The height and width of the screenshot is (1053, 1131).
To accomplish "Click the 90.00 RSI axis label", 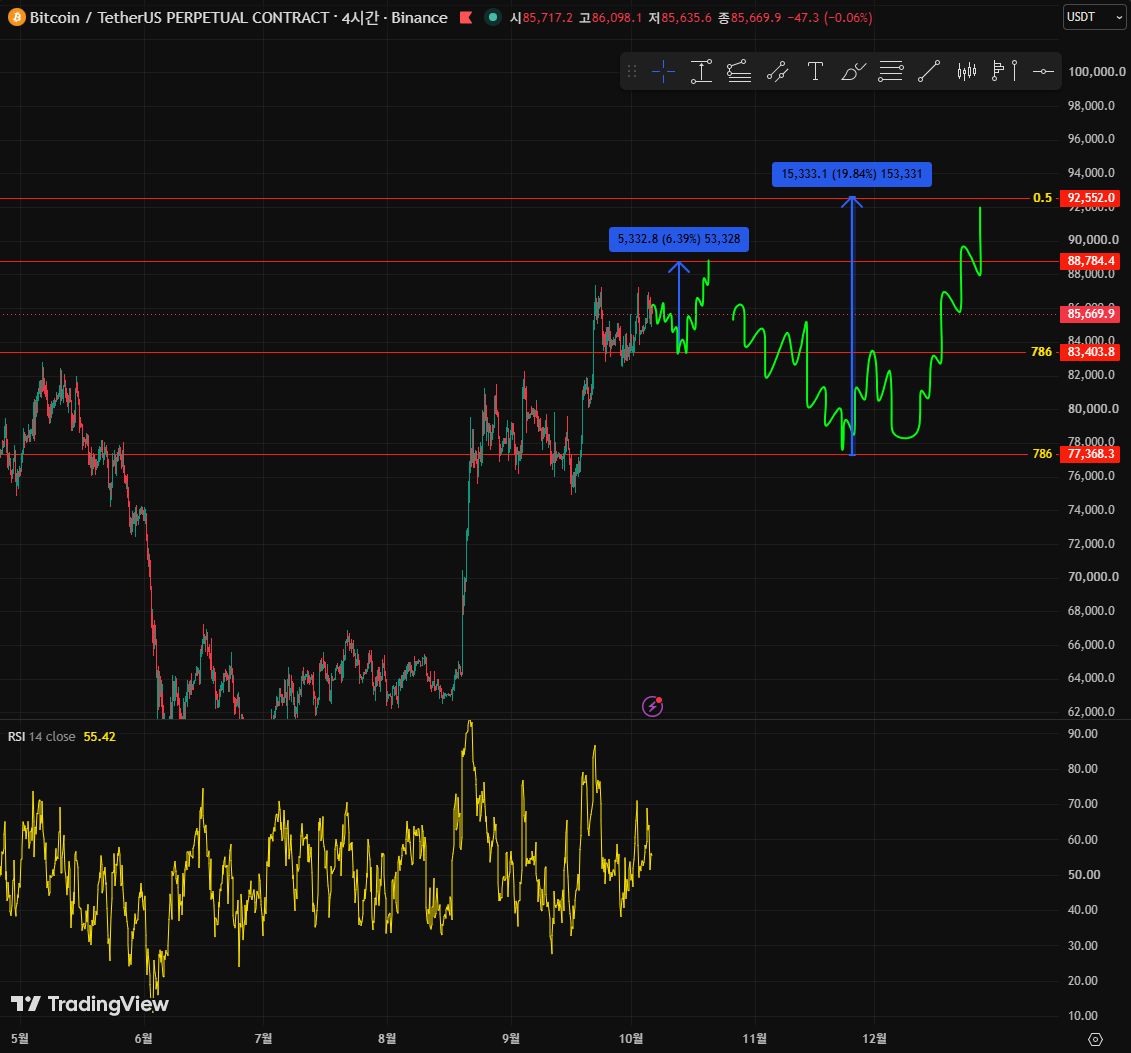I will click(1082, 733).
